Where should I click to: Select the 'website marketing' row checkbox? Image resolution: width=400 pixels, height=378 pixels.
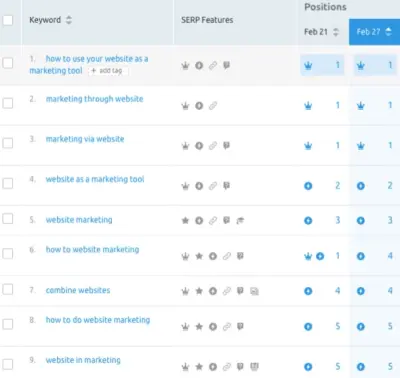(8, 219)
